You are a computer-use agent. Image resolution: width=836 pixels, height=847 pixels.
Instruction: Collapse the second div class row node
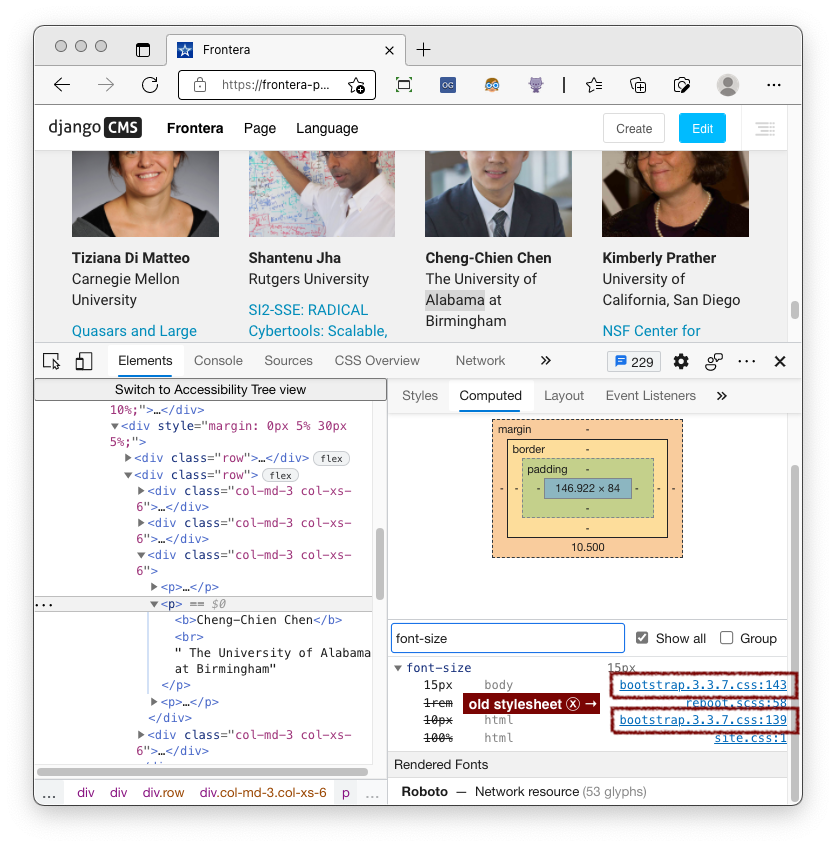(128, 475)
